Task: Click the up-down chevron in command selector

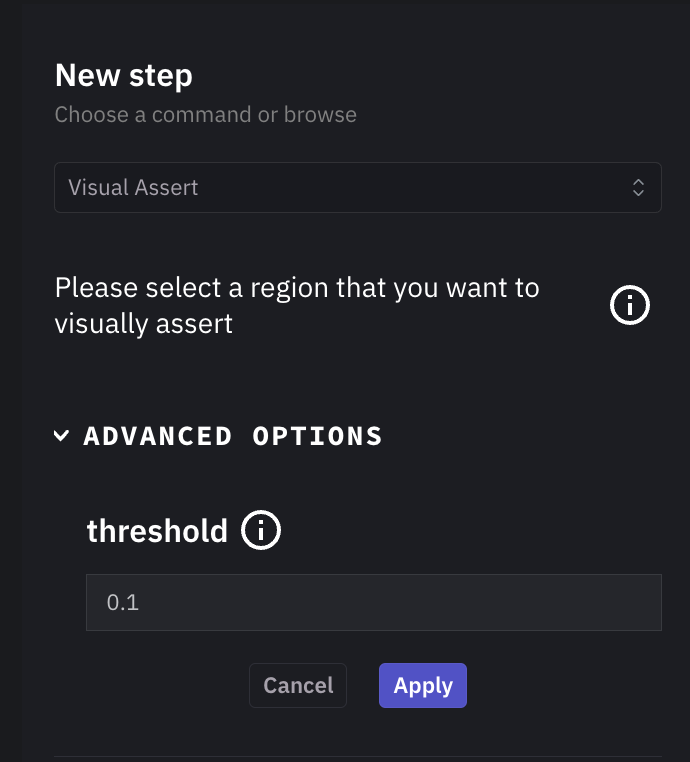Action: point(638,187)
